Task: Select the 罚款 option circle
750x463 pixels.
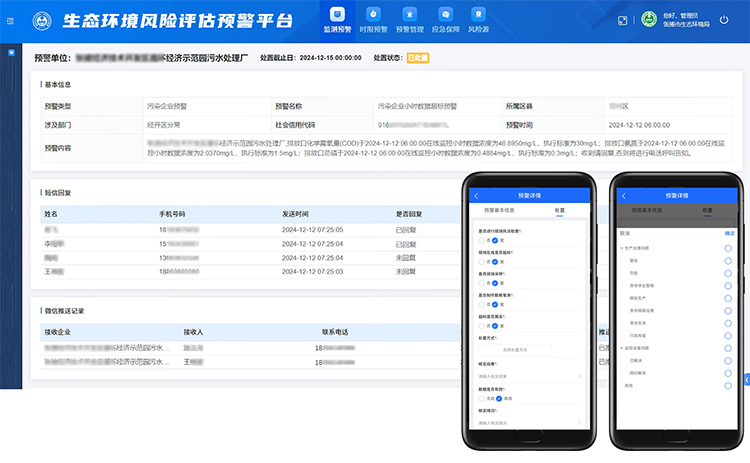Action: 728,273
